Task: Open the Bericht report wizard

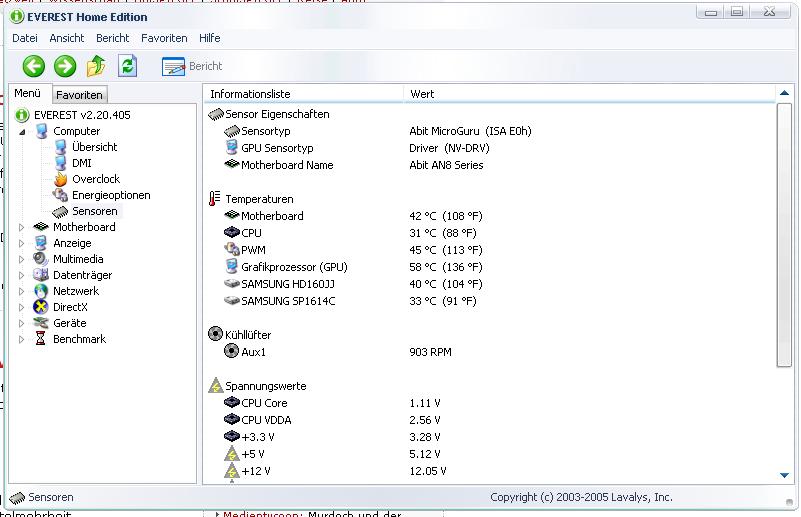Action: click(192, 66)
